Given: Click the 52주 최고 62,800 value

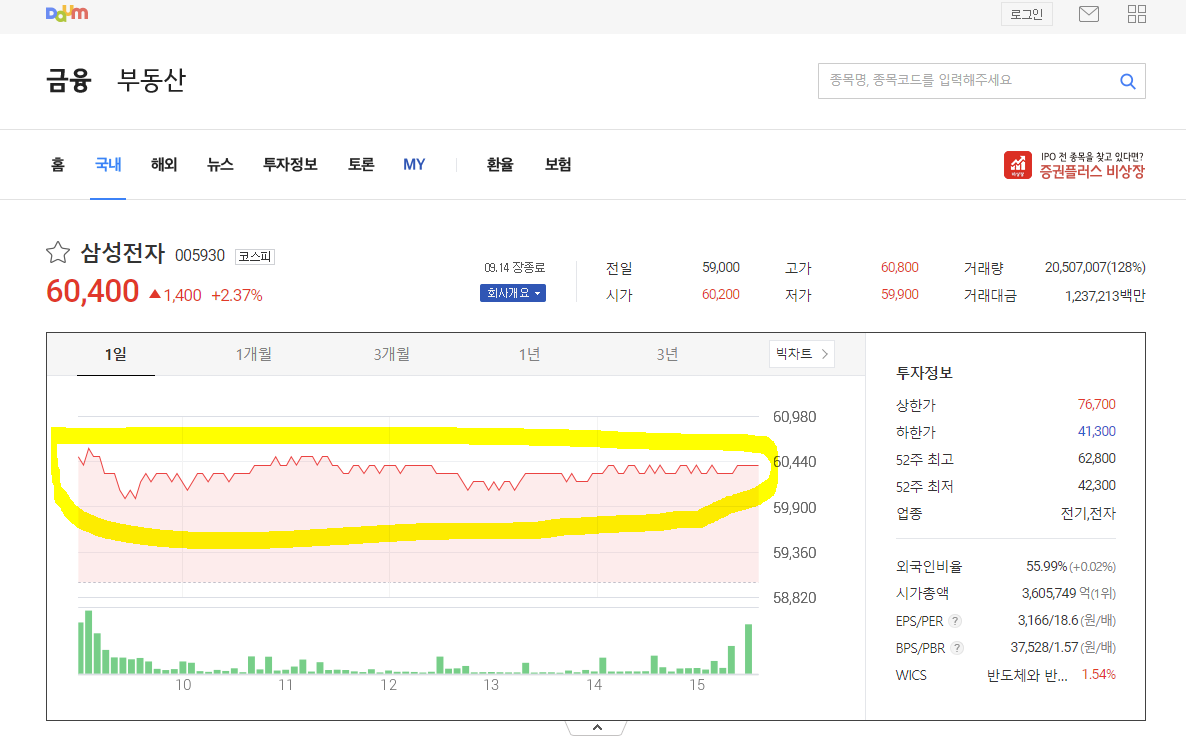Looking at the screenshot, I should pyautogui.click(x=1097, y=459).
